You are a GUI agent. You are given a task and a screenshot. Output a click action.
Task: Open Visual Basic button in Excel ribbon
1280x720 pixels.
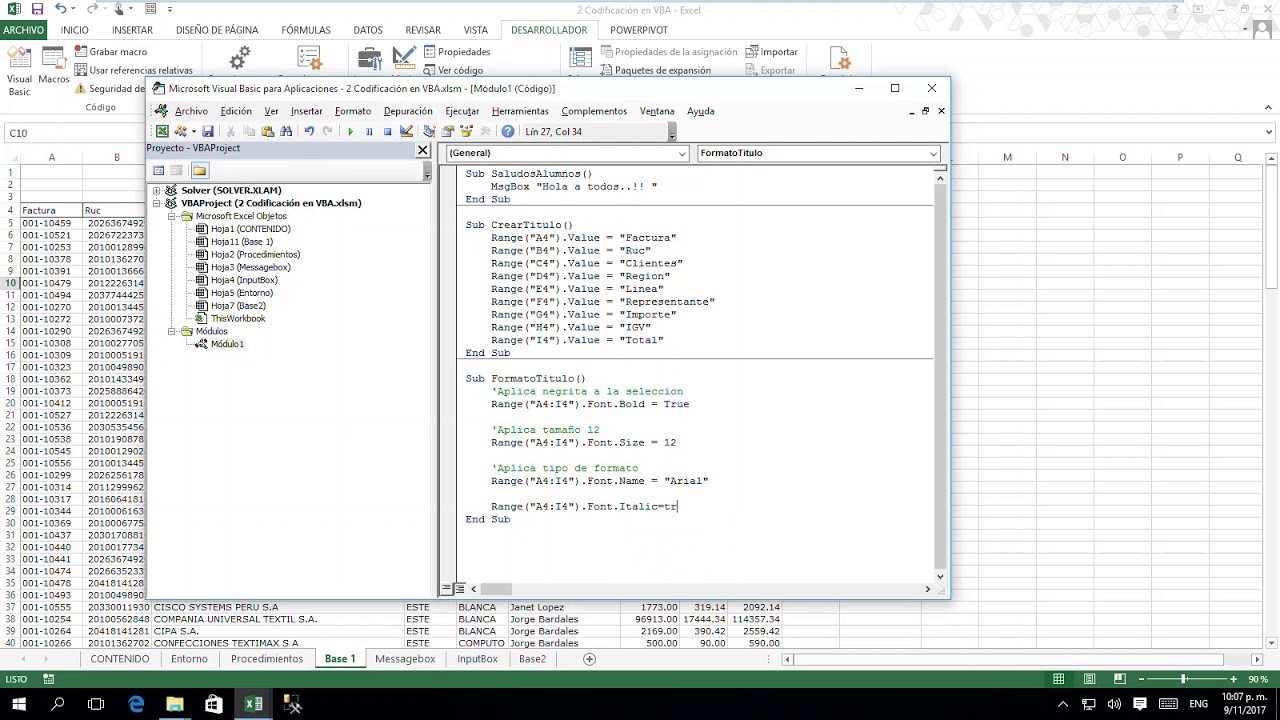tap(19, 71)
